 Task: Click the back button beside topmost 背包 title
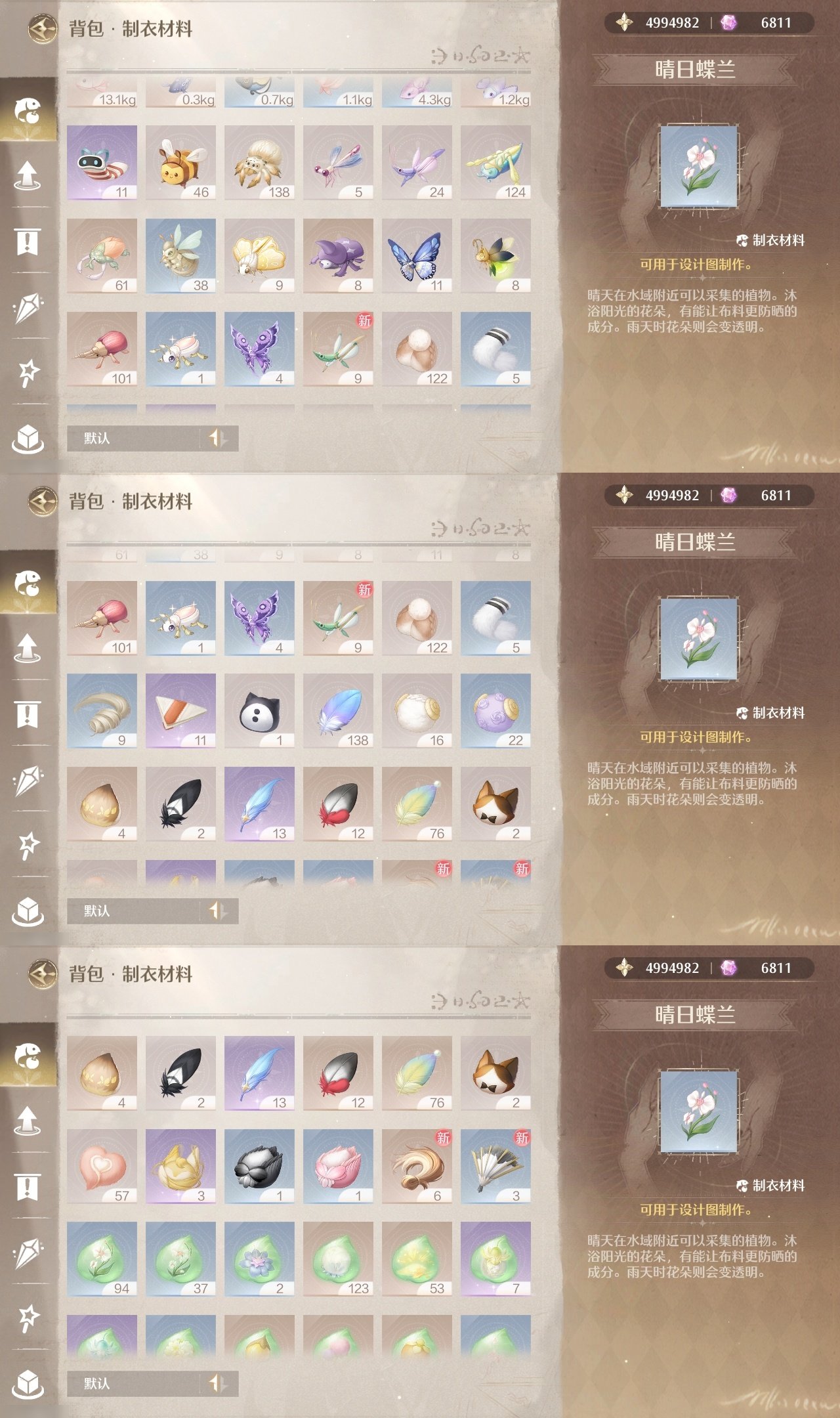coord(43,29)
